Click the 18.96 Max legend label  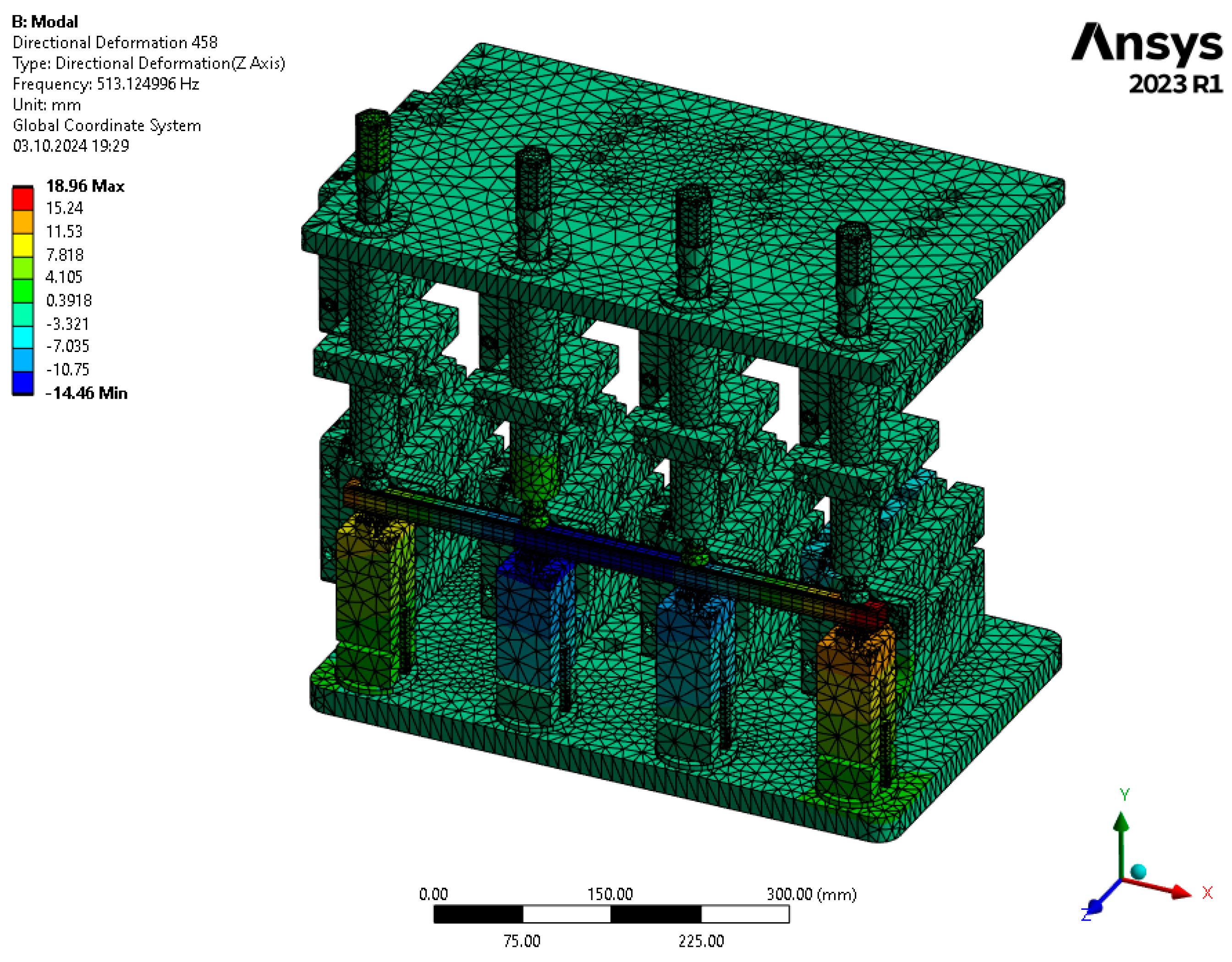click(85, 186)
